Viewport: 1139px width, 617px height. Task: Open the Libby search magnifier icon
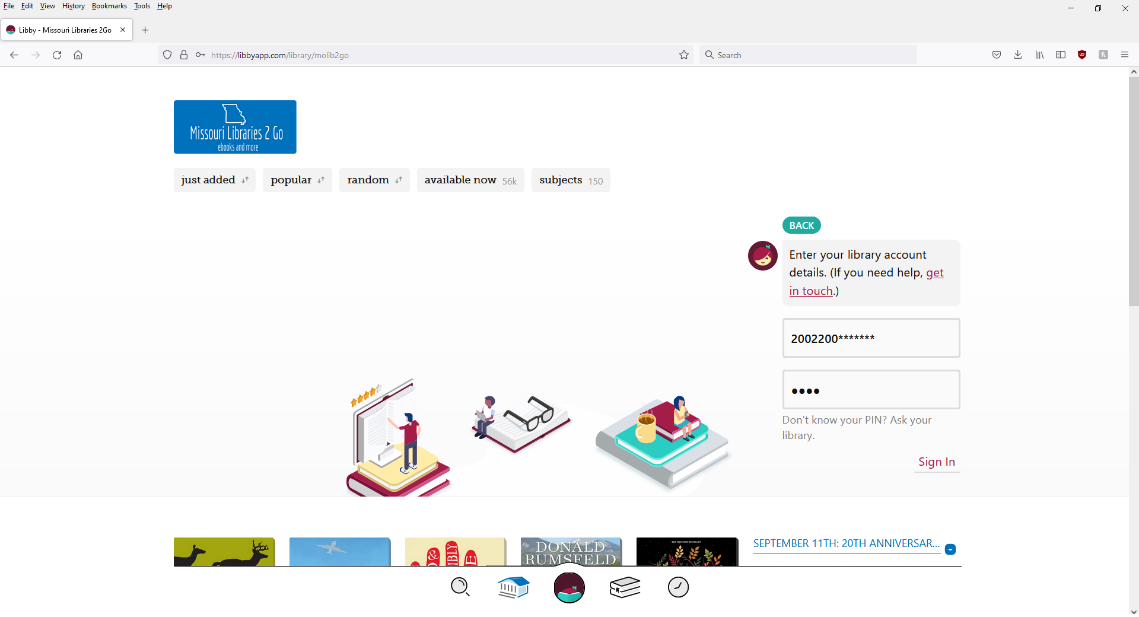click(460, 586)
